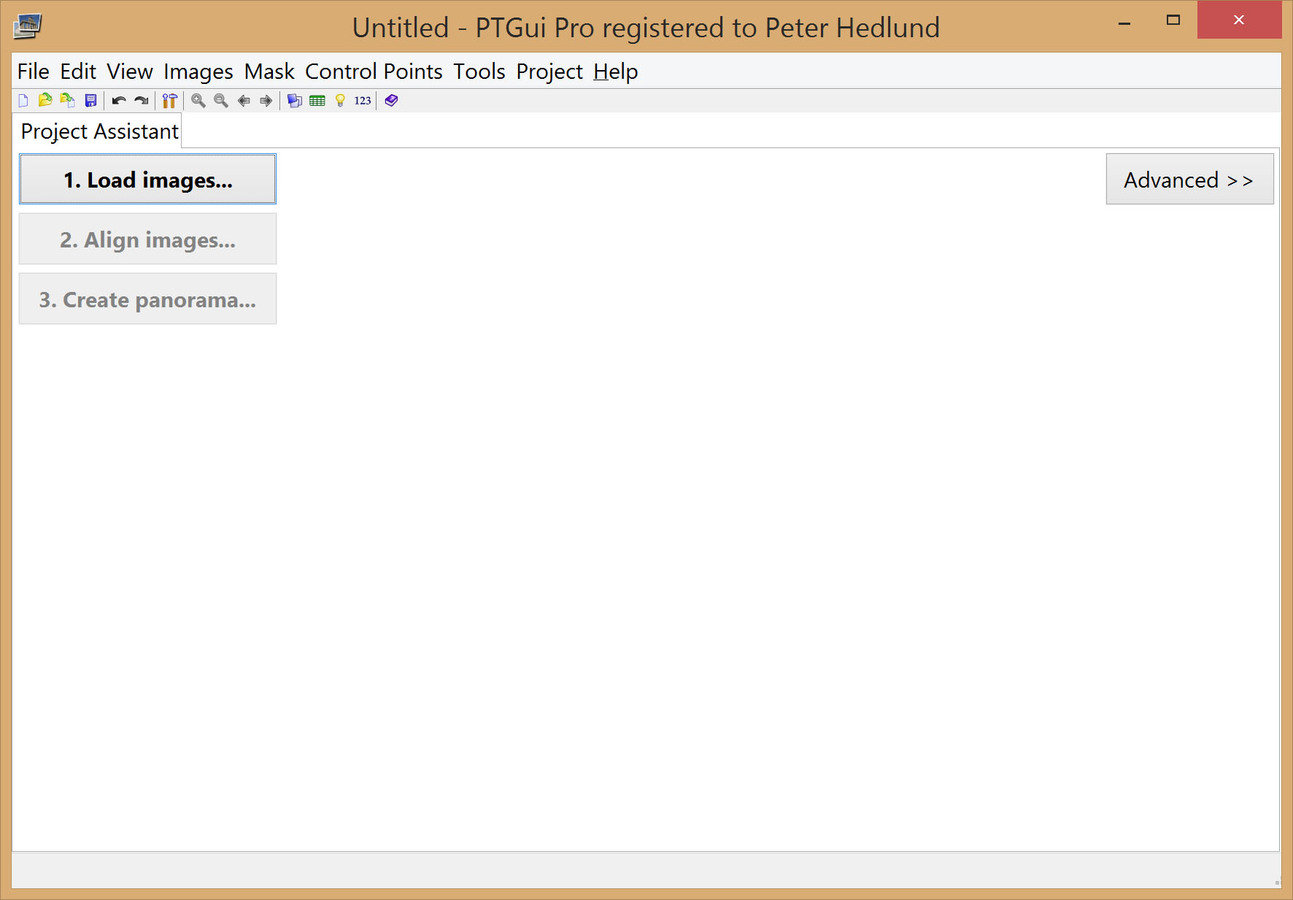The width and height of the screenshot is (1293, 900).
Task: Click the 3. Create panorama button
Action: tap(148, 300)
